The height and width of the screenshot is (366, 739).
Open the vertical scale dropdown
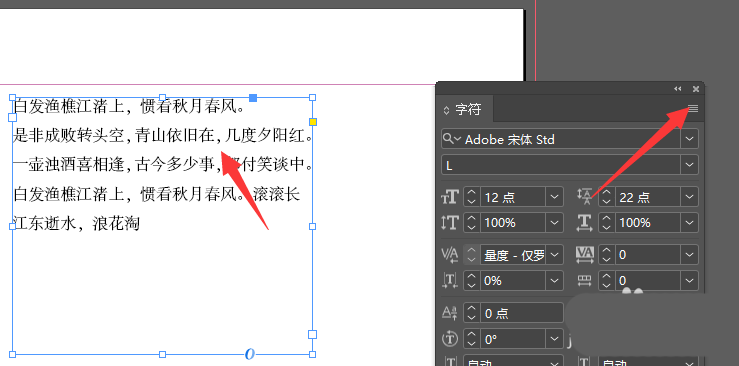pos(554,222)
